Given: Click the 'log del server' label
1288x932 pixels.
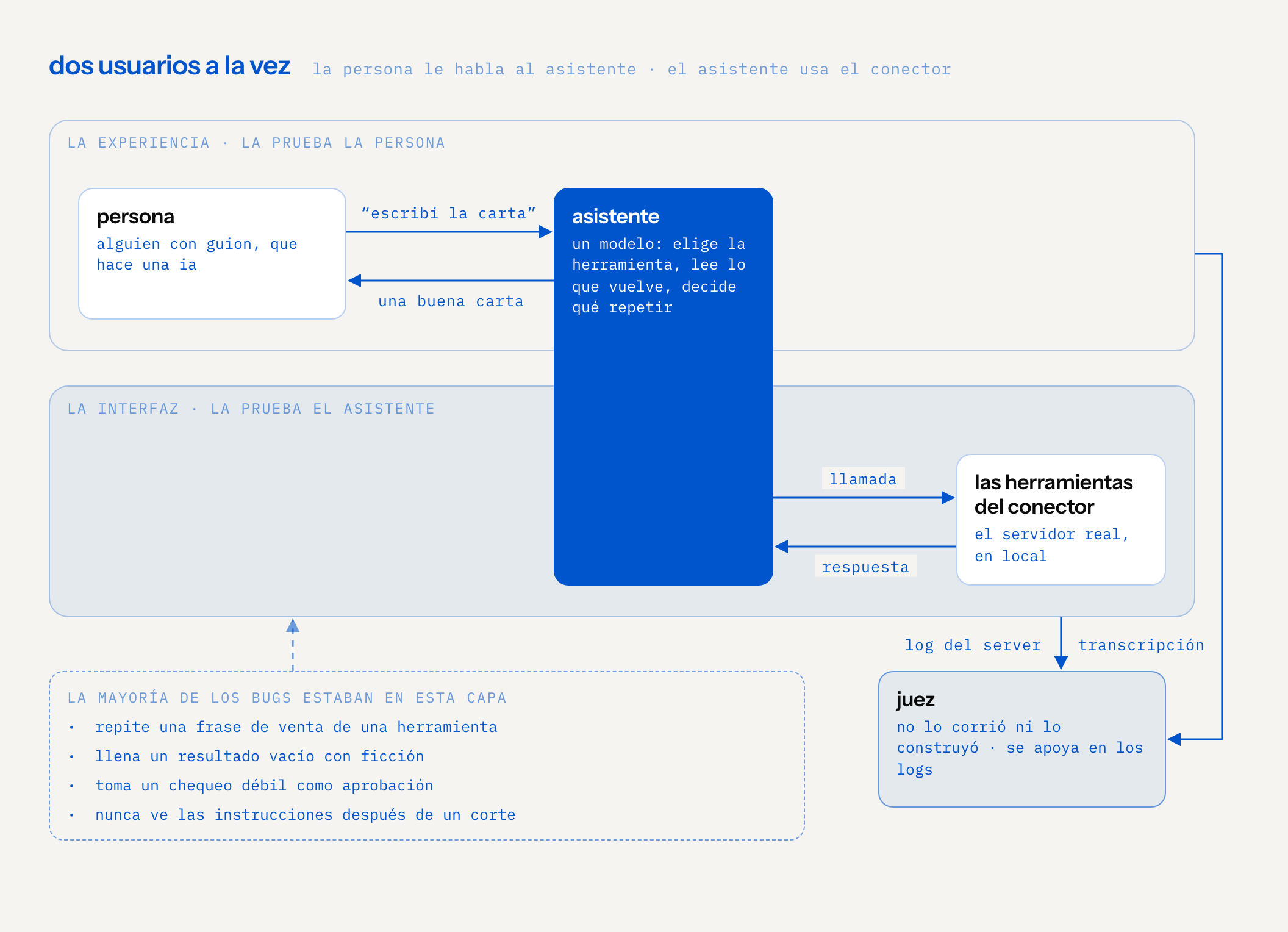Looking at the screenshot, I should click(x=973, y=645).
